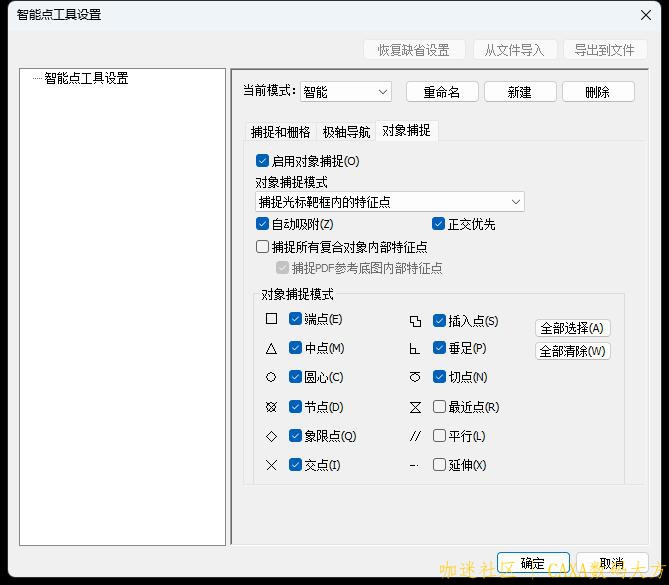Click 全部清除(W) to clear all snaps
Screen dimensions: 669x585
pos(573,351)
